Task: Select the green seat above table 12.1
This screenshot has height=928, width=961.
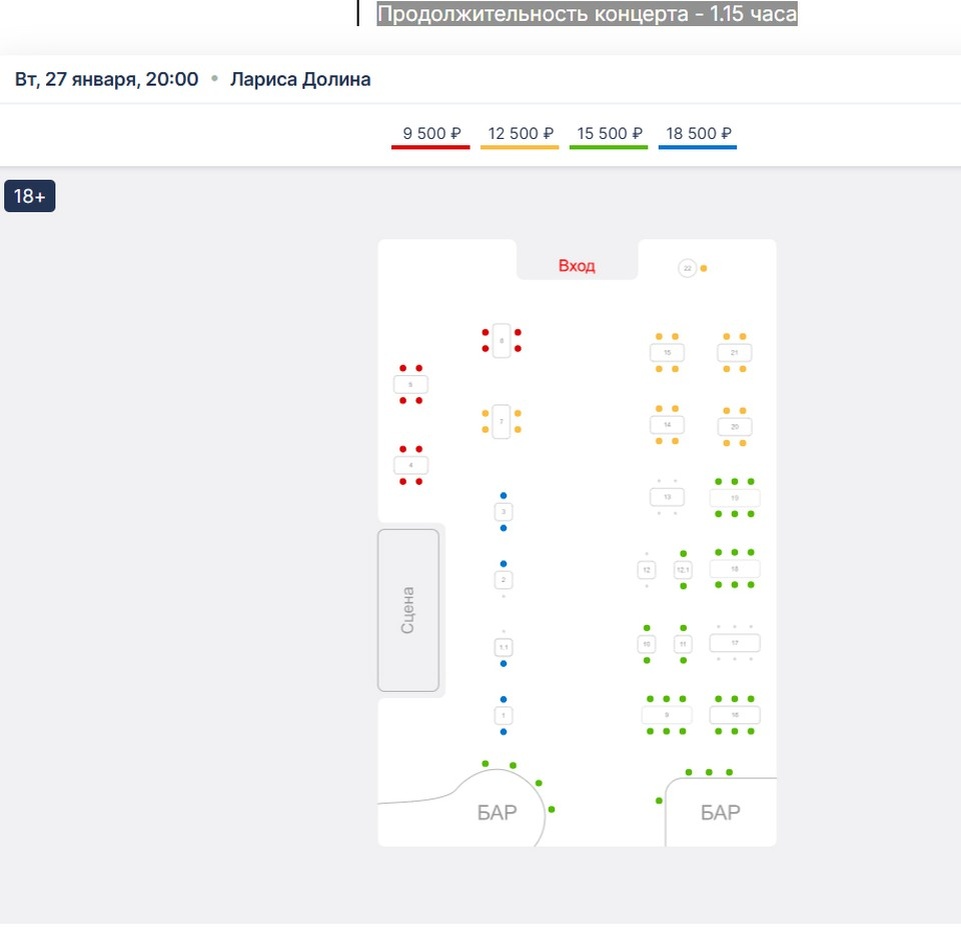Action: click(683, 553)
